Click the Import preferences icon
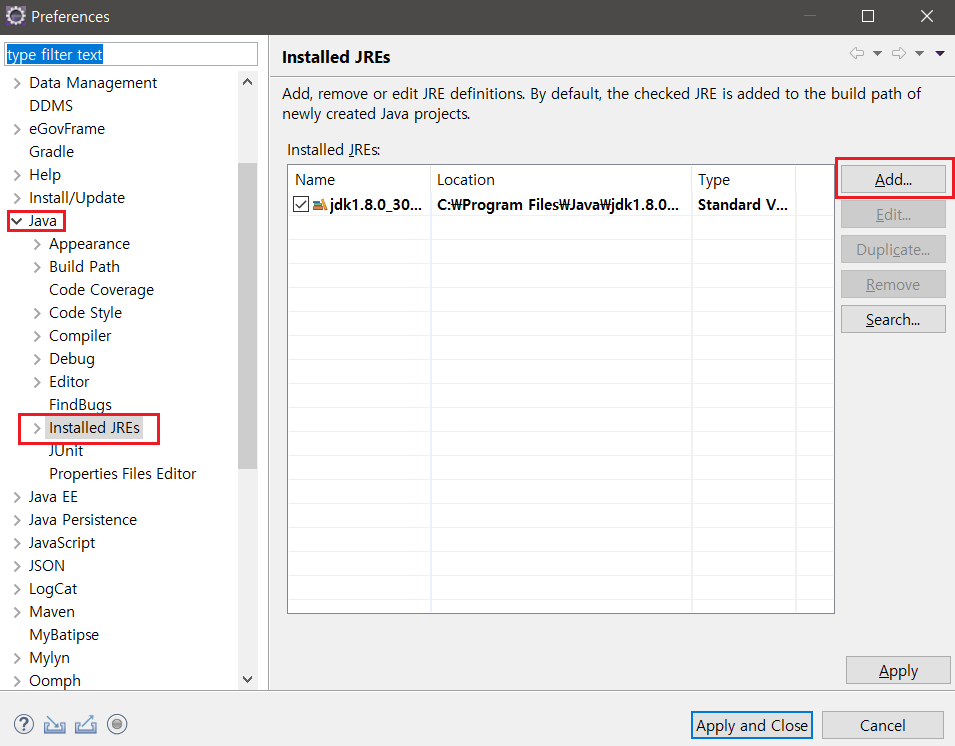The height and width of the screenshot is (746, 955). [55, 724]
